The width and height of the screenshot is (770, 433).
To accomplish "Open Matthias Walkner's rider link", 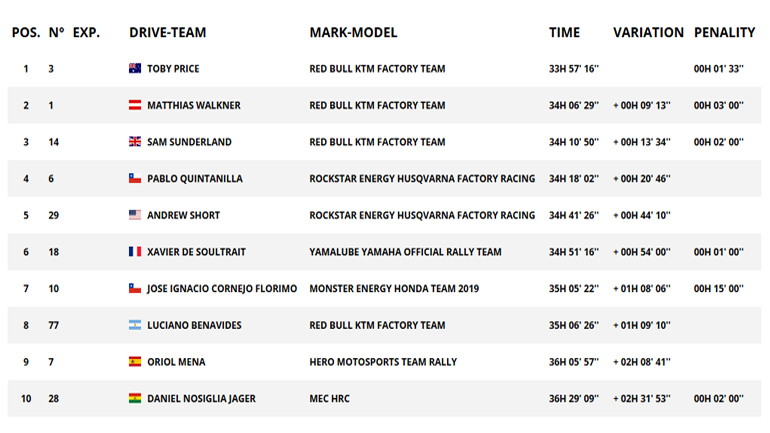I will [x=193, y=106].
